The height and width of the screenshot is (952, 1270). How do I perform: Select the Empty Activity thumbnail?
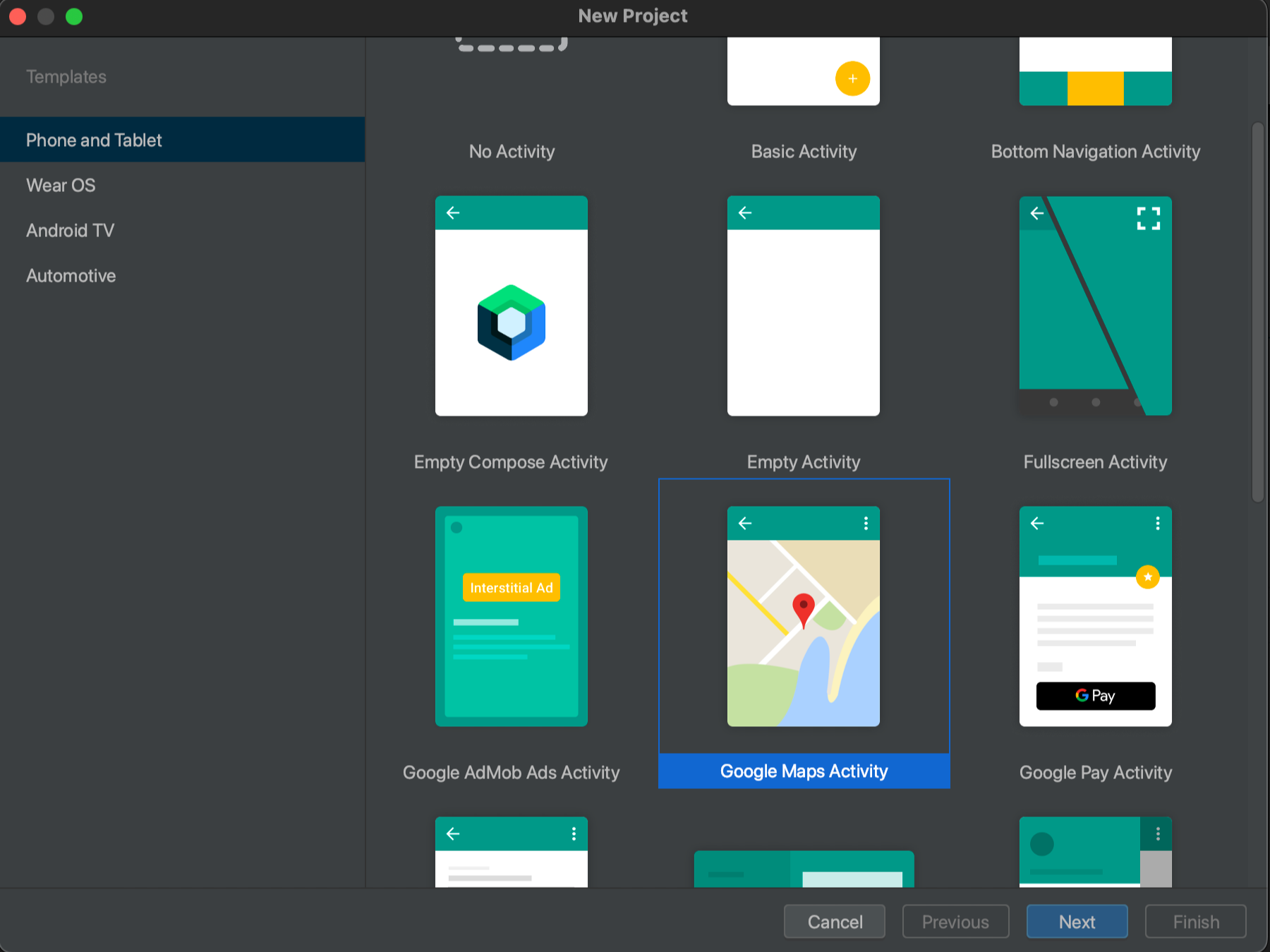coord(804,306)
